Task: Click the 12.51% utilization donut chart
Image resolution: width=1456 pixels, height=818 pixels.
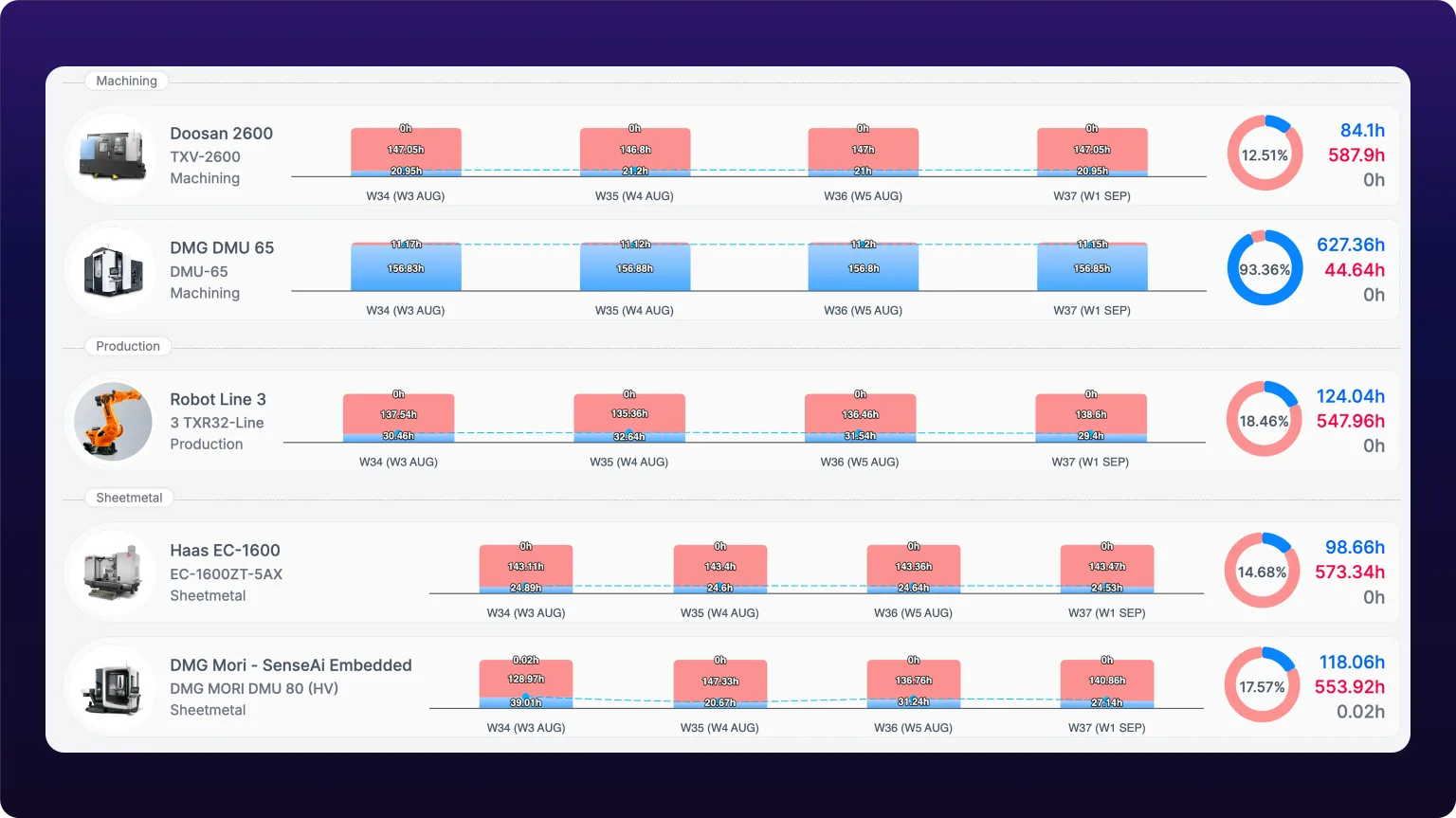Action: 1265,154
